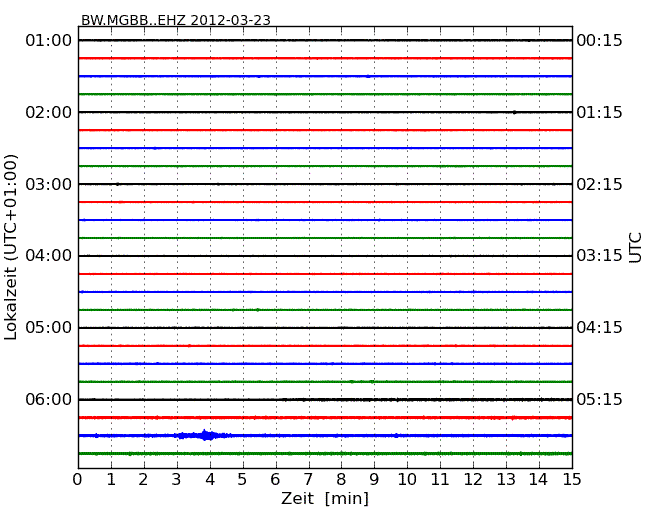Select the 01:00 local time label
The image size is (650, 520).
pyautogui.click(x=49, y=41)
